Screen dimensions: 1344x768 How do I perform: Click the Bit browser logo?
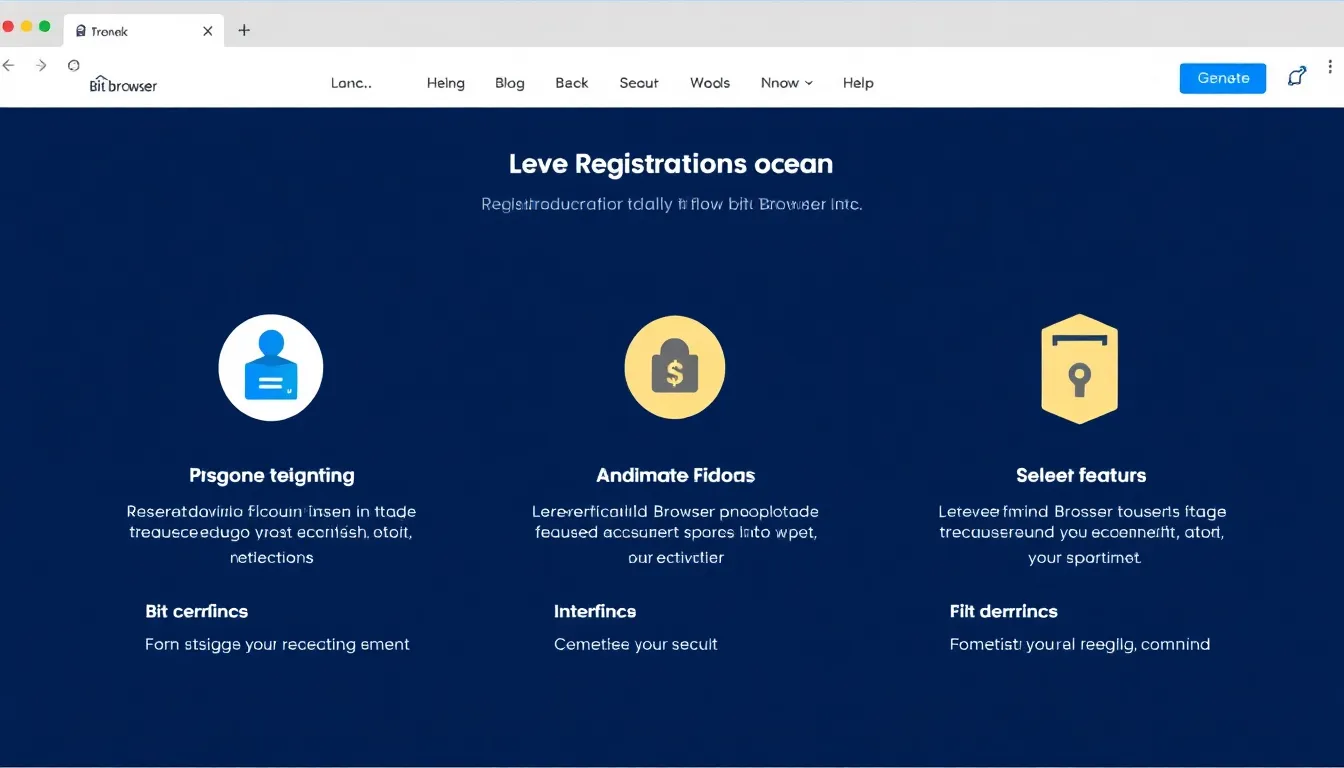pyautogui.click(x=123, y=85)
